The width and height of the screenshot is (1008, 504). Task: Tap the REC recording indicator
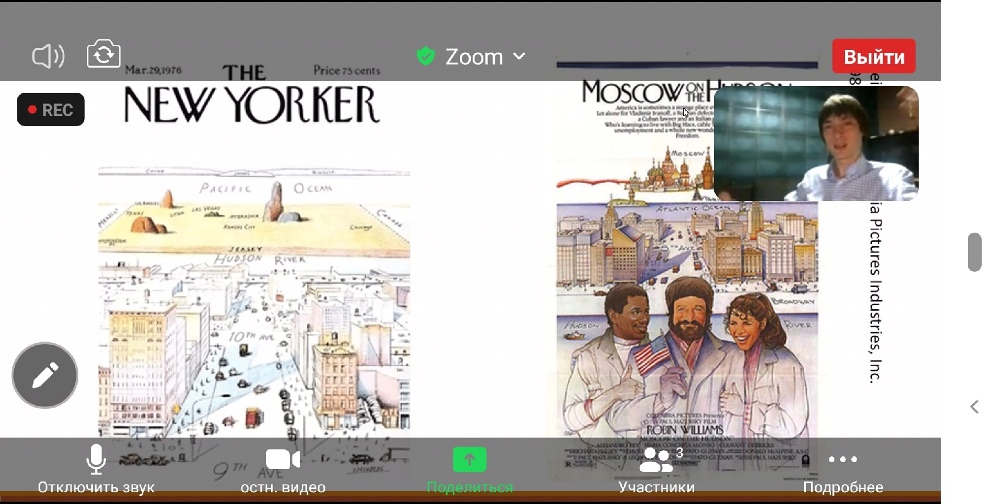pos(51,110)
